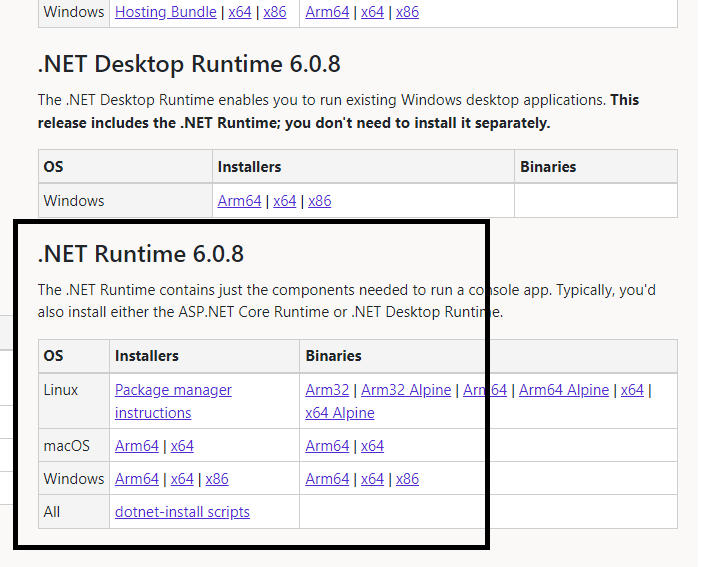Download Arm64 binary in top Windows row
The height and width of the screenshot is (567, 717).
327,12
